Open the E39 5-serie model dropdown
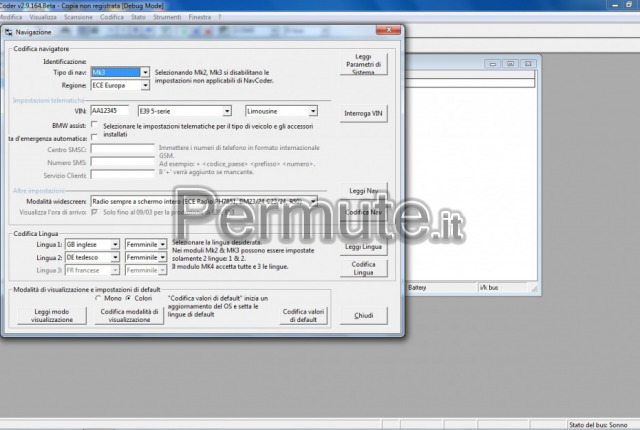 [x=227, y=111]
